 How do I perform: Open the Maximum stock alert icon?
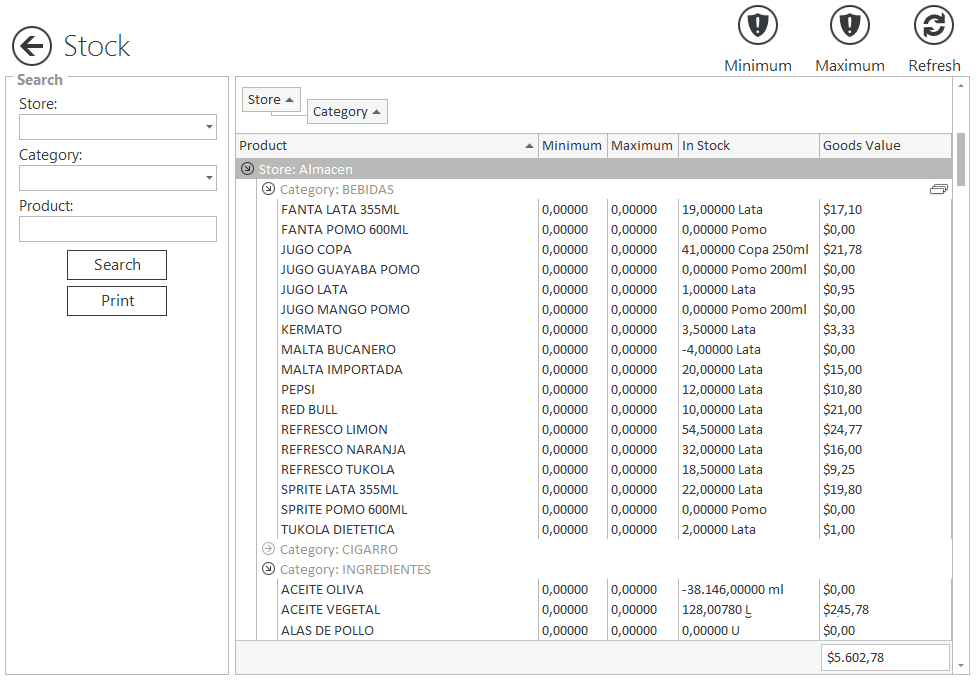(849, 25)
